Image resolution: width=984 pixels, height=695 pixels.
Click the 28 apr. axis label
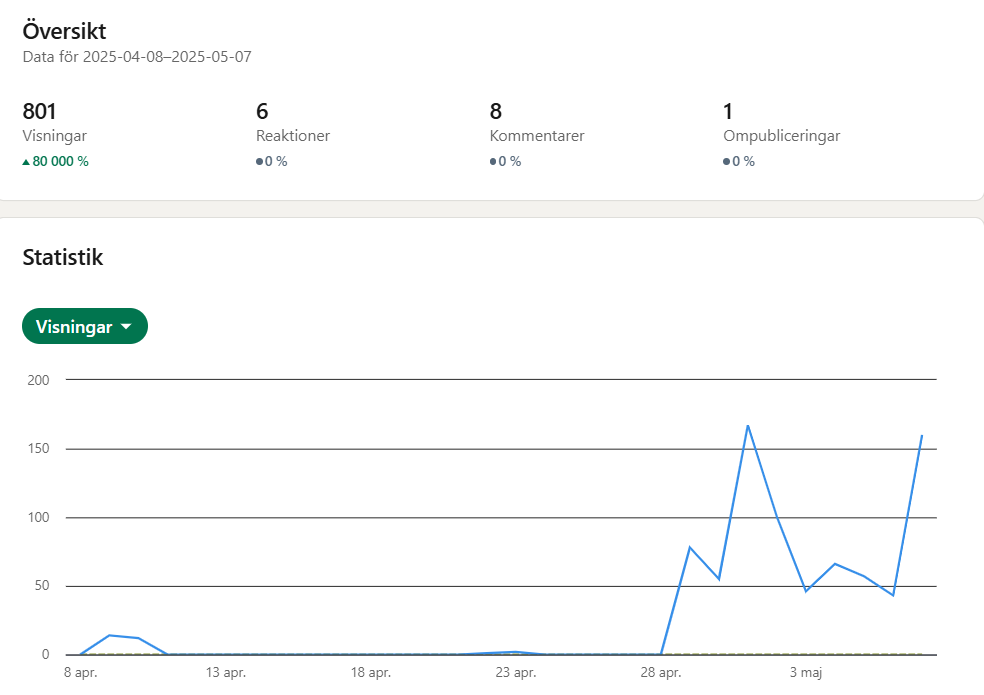click(x=661, y=672)
